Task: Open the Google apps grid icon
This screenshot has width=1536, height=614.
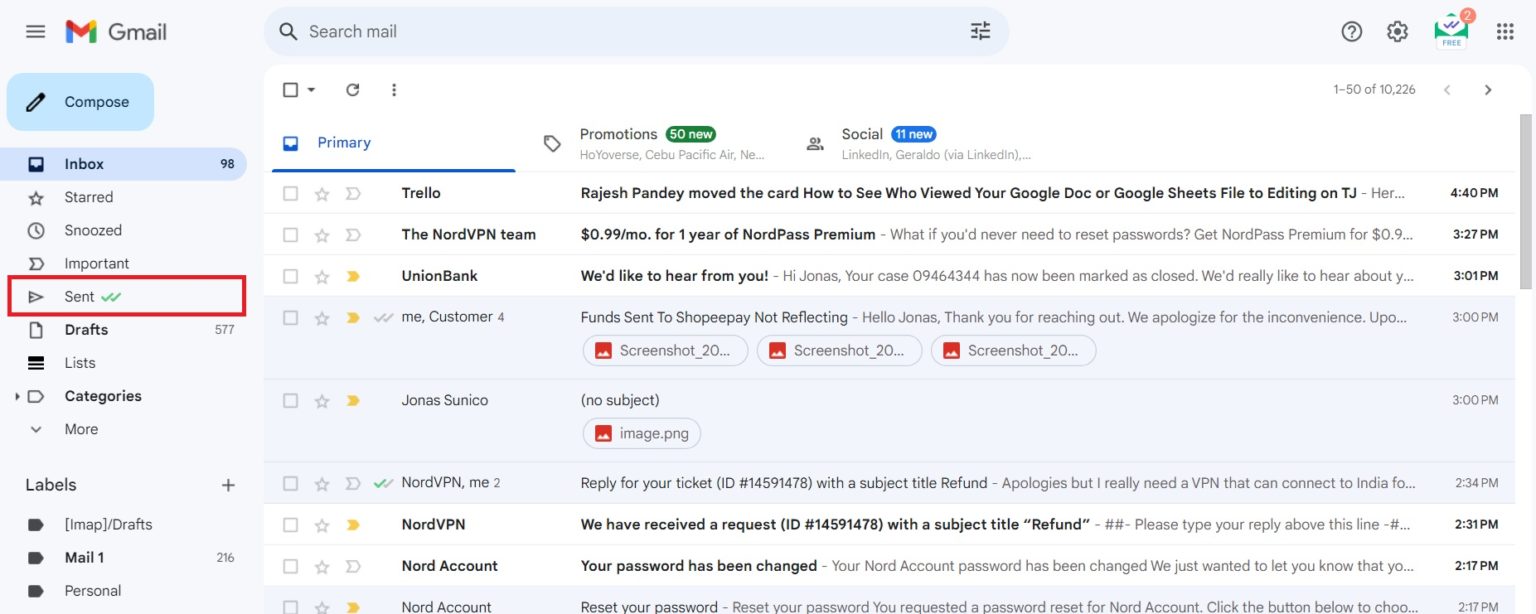Action: pos(1504,31)
